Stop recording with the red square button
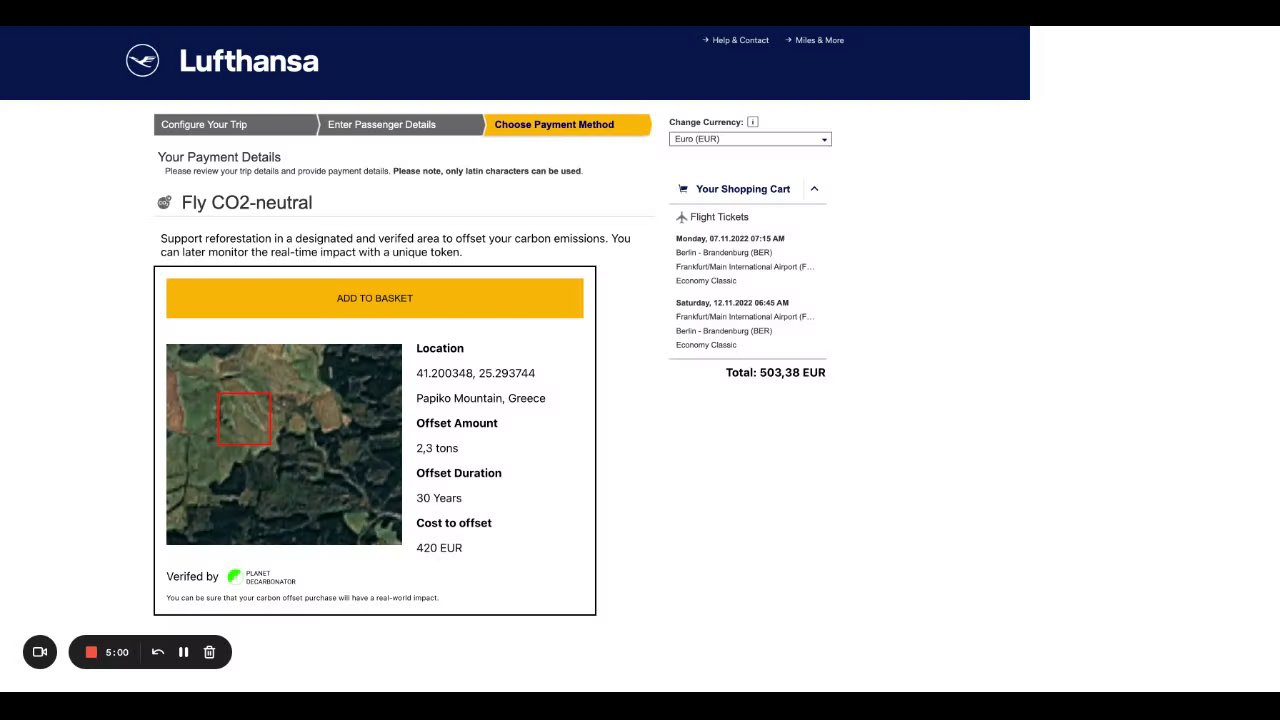The width and height of the screenshot is (1280, 720). tap(91, 652)
